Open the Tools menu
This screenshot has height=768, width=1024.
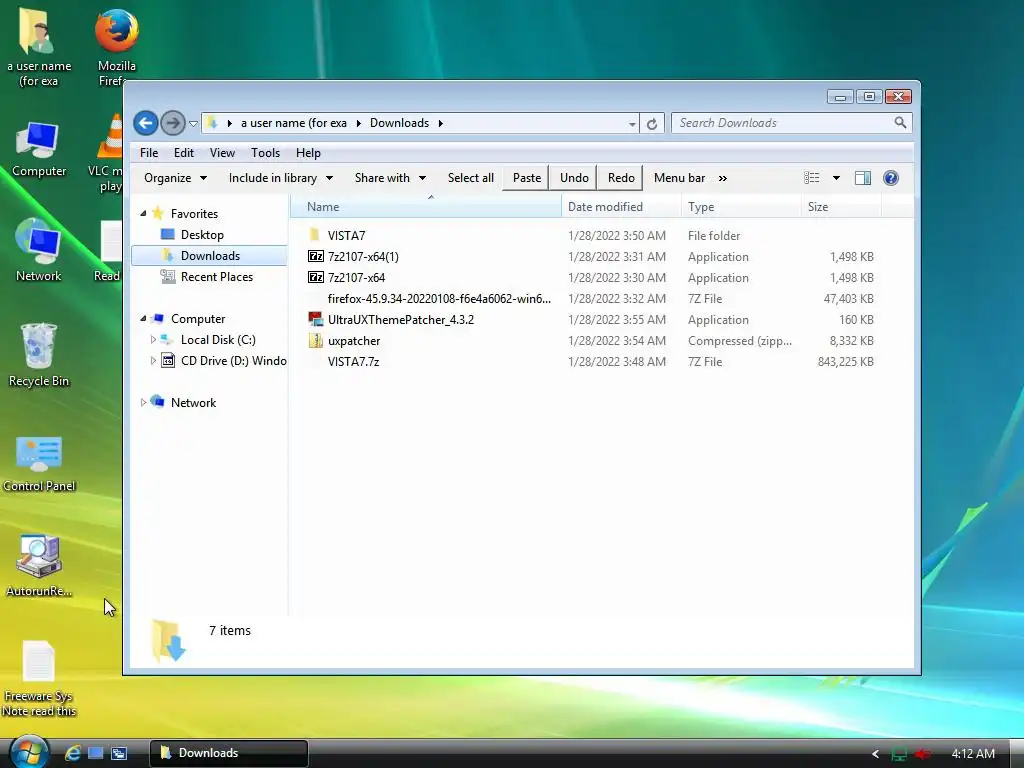265,153
